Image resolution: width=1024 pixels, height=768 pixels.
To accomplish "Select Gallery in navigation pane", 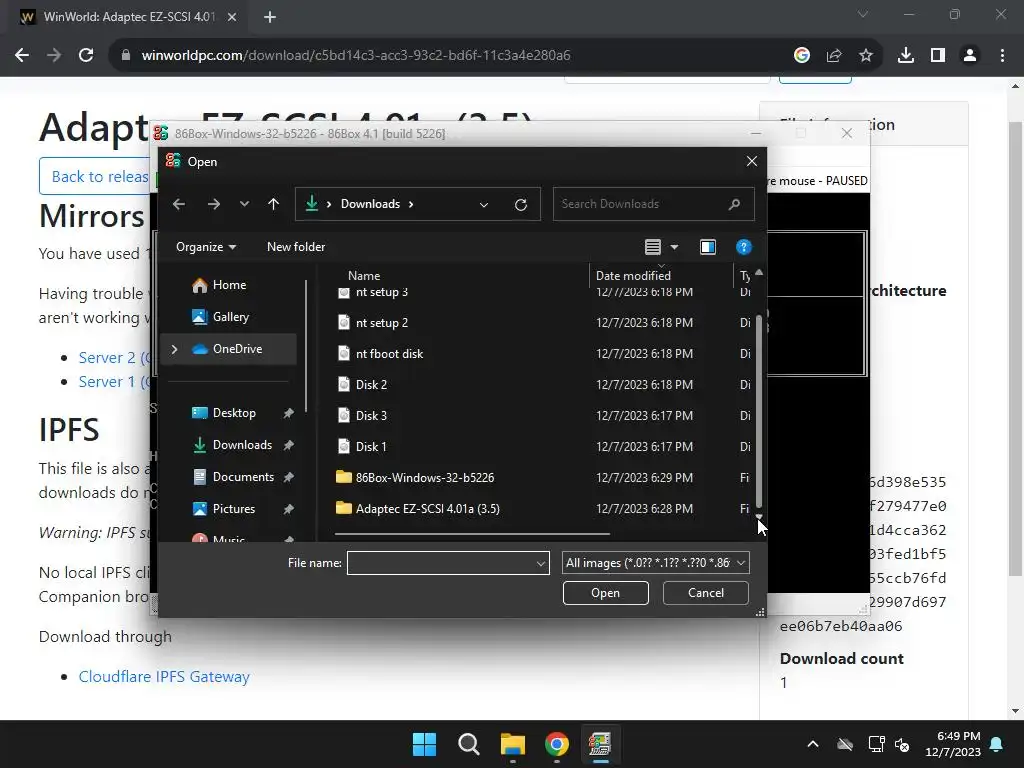I will pos(229,317).
